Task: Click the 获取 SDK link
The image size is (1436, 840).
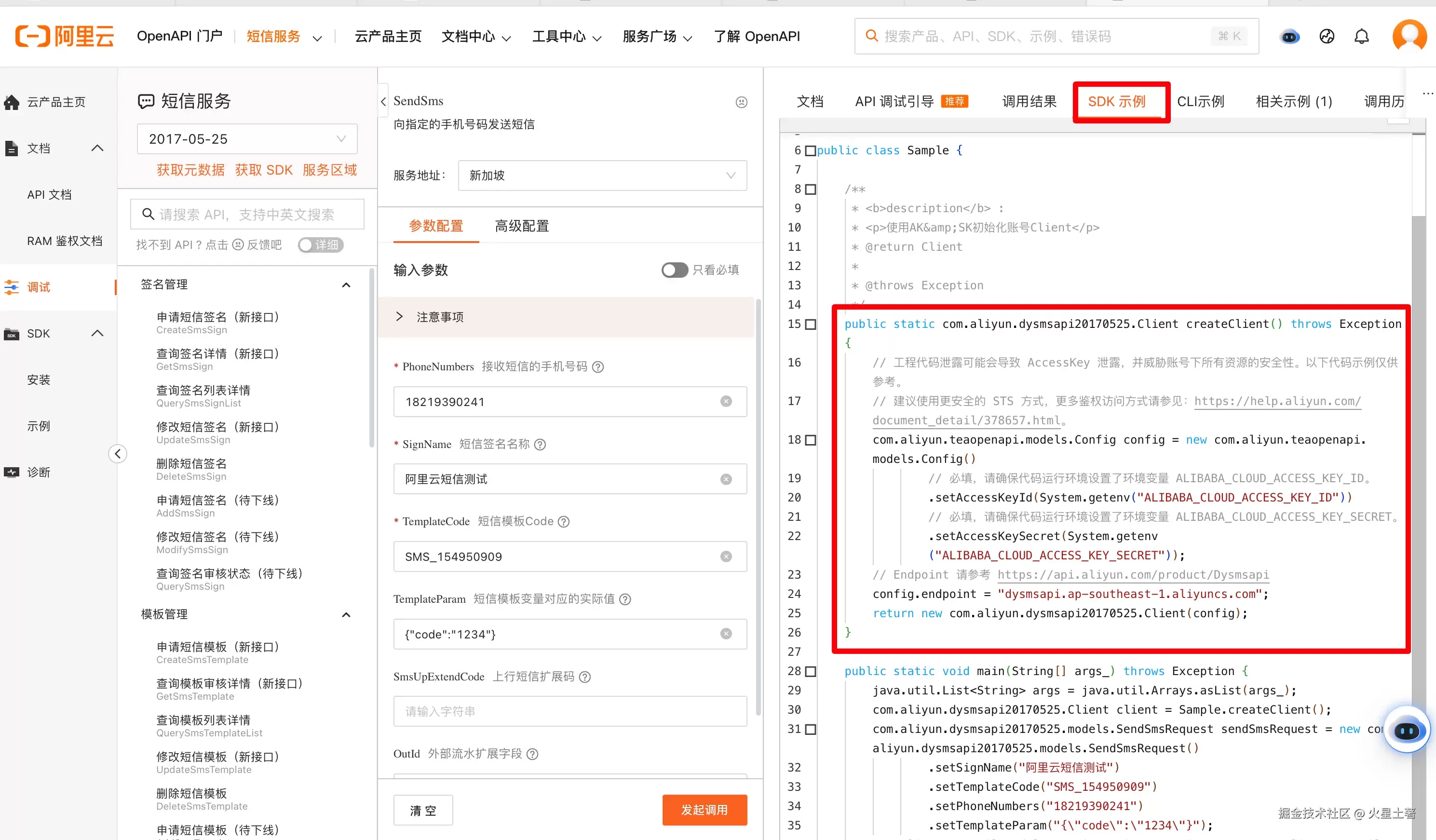Action: pos(264,170)
